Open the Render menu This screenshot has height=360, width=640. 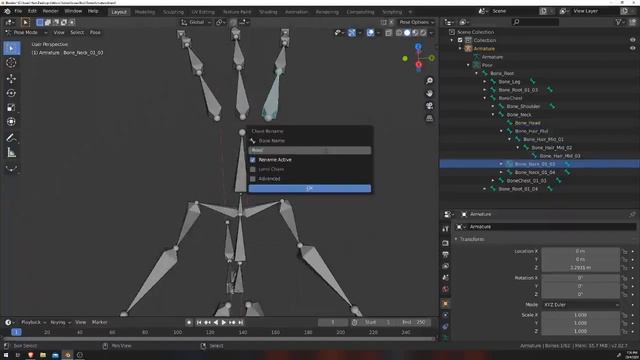[x=51, y=11]
